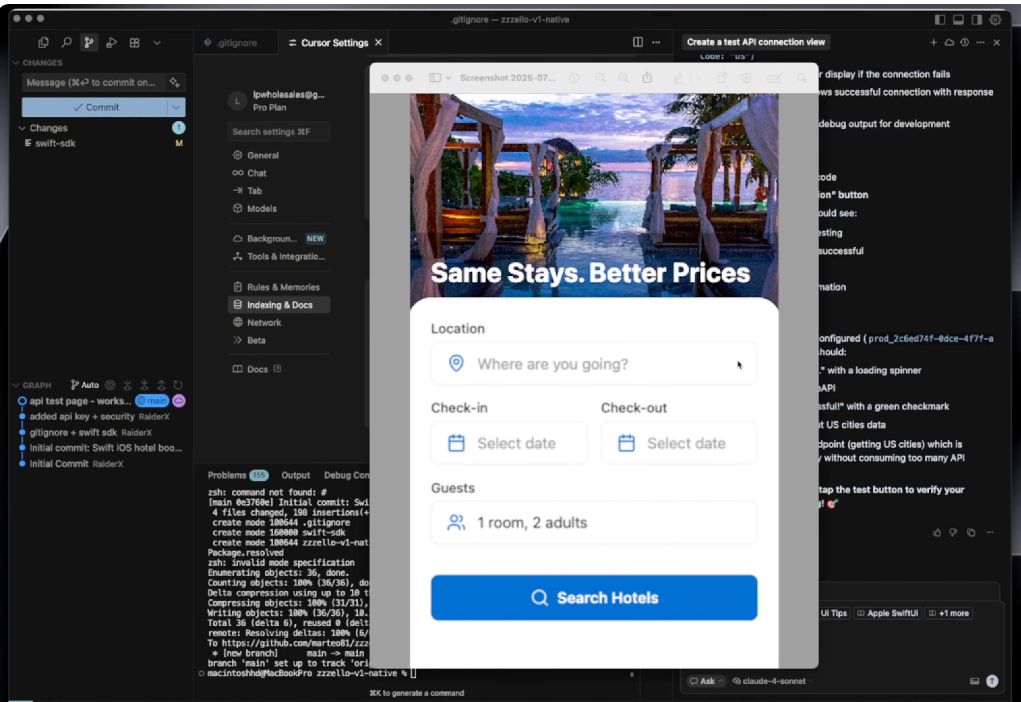Image resolution: width=1021 pixels, height=702 pixels.
Task: Click the main branch badge
Action: tap(152, 400)
